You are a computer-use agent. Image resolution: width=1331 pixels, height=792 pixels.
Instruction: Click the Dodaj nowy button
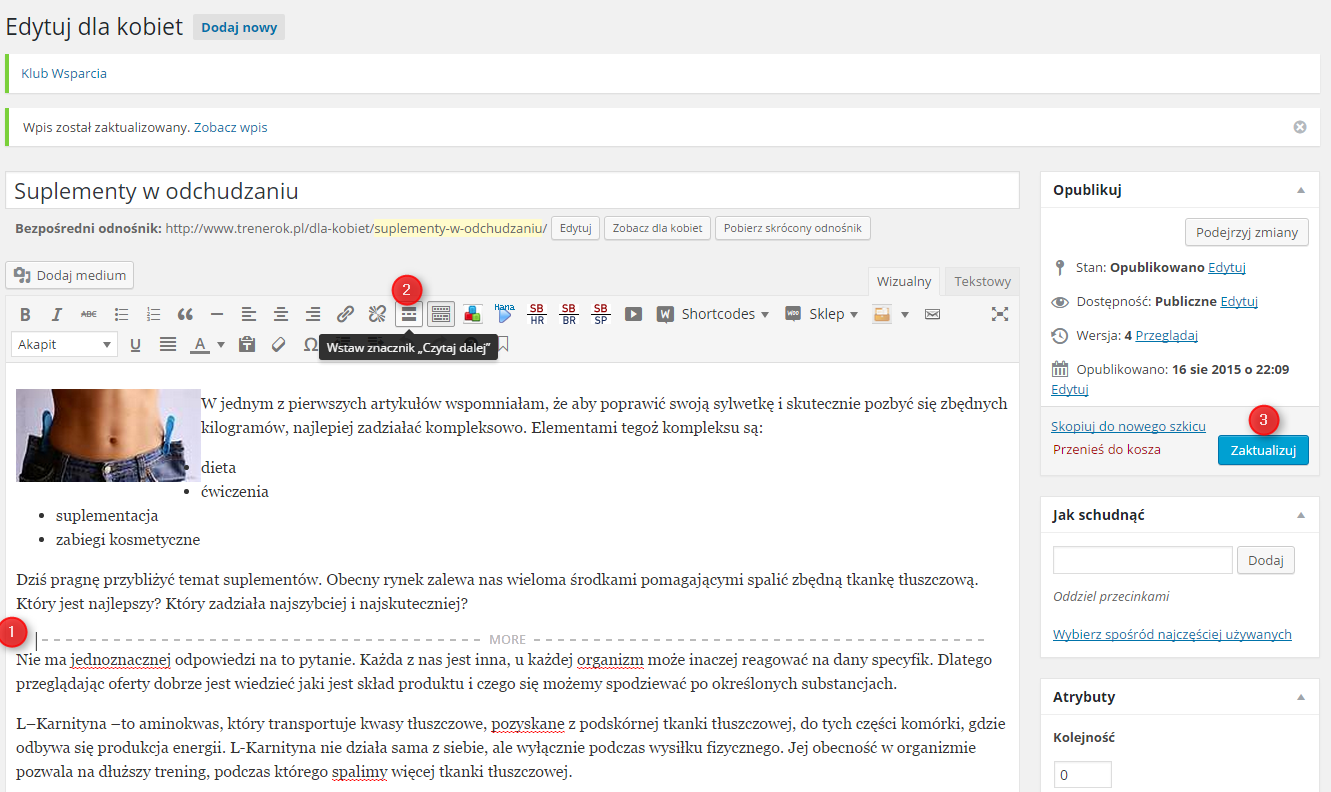coord(239,27)
